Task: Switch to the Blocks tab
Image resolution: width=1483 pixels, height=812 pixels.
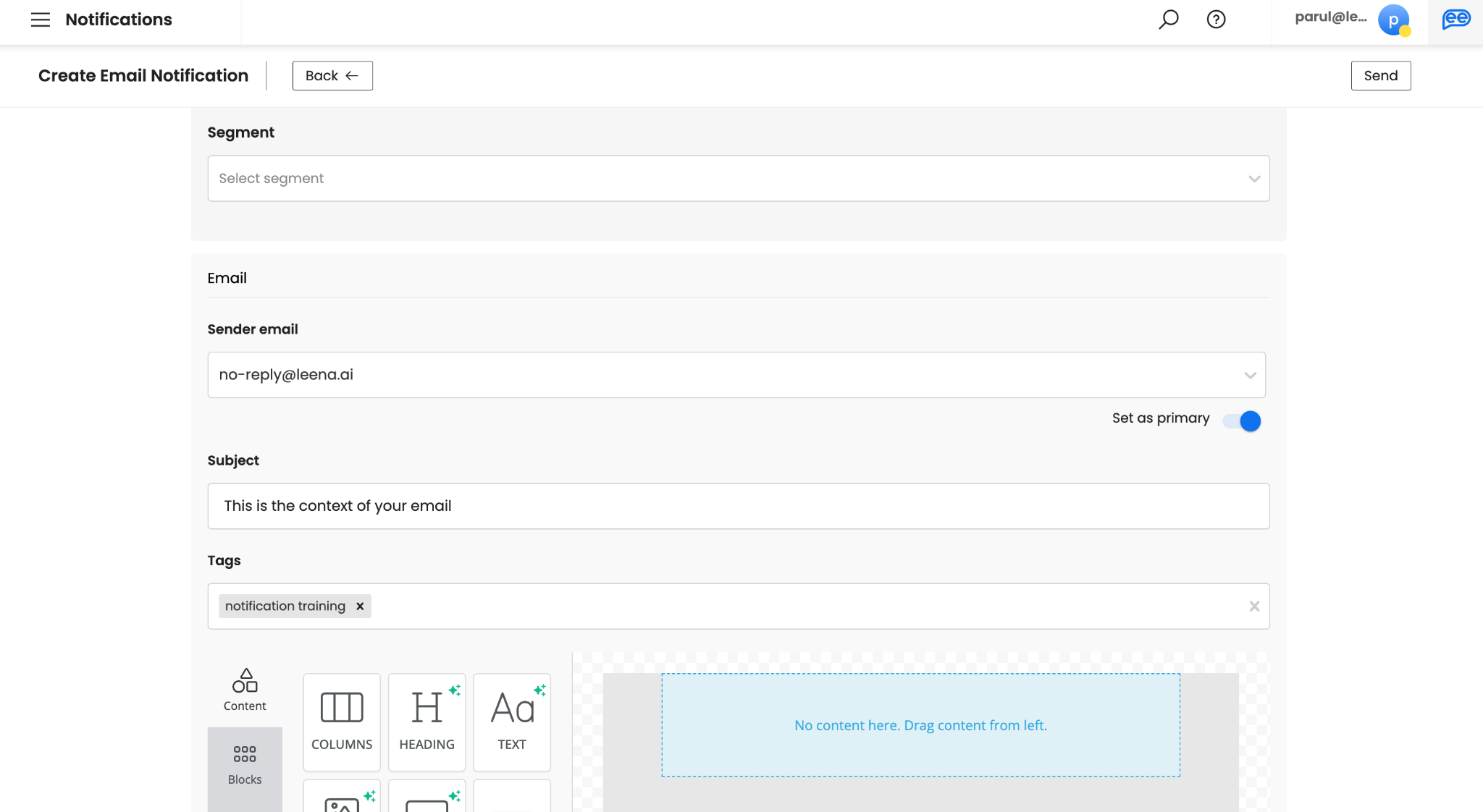Action: click(x=245, y=764)
